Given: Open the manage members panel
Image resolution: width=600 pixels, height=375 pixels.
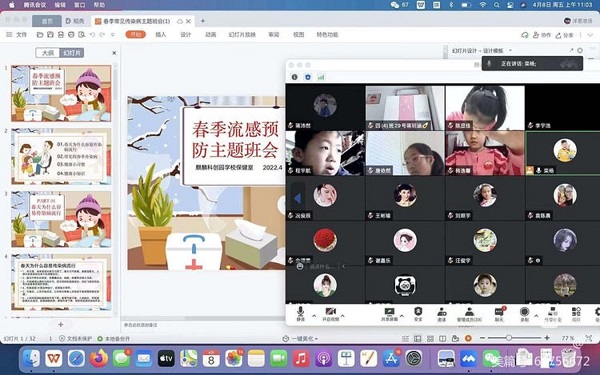Looking at the screenshot, I should 469,314.
